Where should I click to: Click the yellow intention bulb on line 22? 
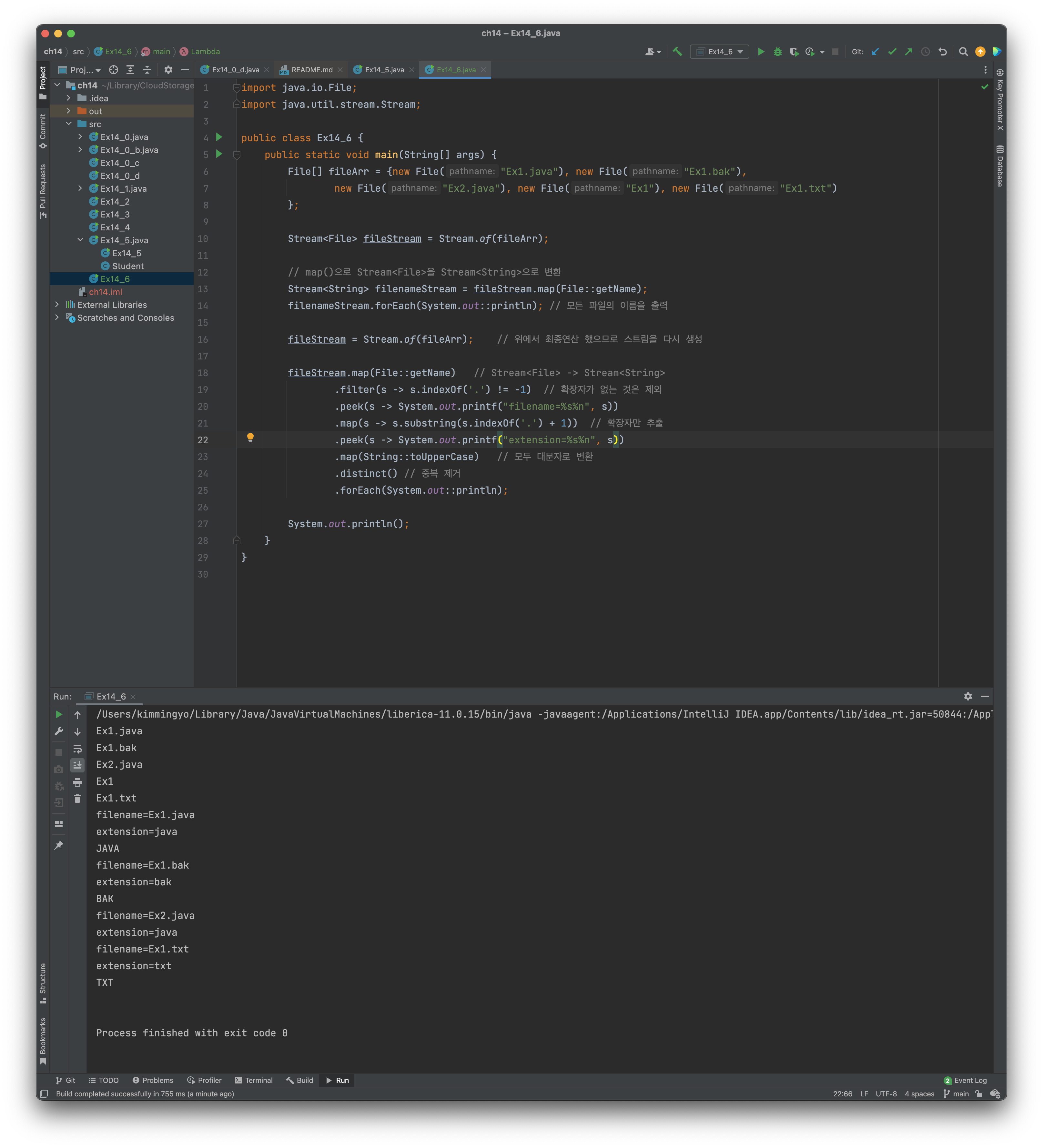pyautogui.click(x=250, y=437)
